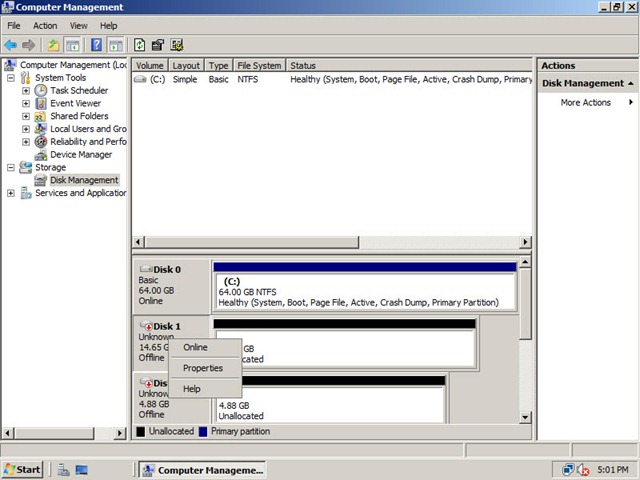The height and width of the screenshot is (480, 640).
Task: Expand the Event Viewer node
Action: coord(26,103)
